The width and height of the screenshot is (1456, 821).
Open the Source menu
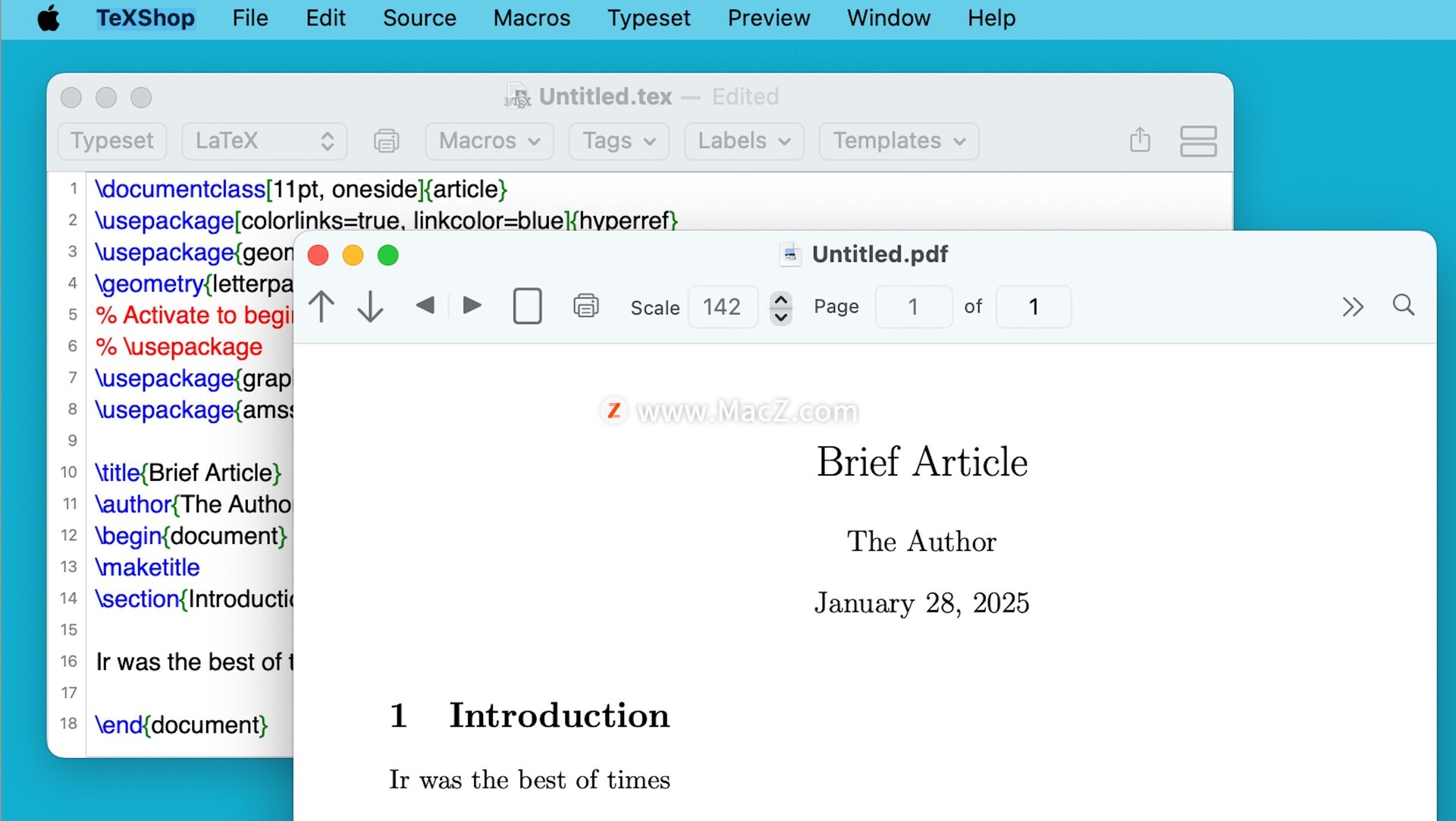click(419, 18)
